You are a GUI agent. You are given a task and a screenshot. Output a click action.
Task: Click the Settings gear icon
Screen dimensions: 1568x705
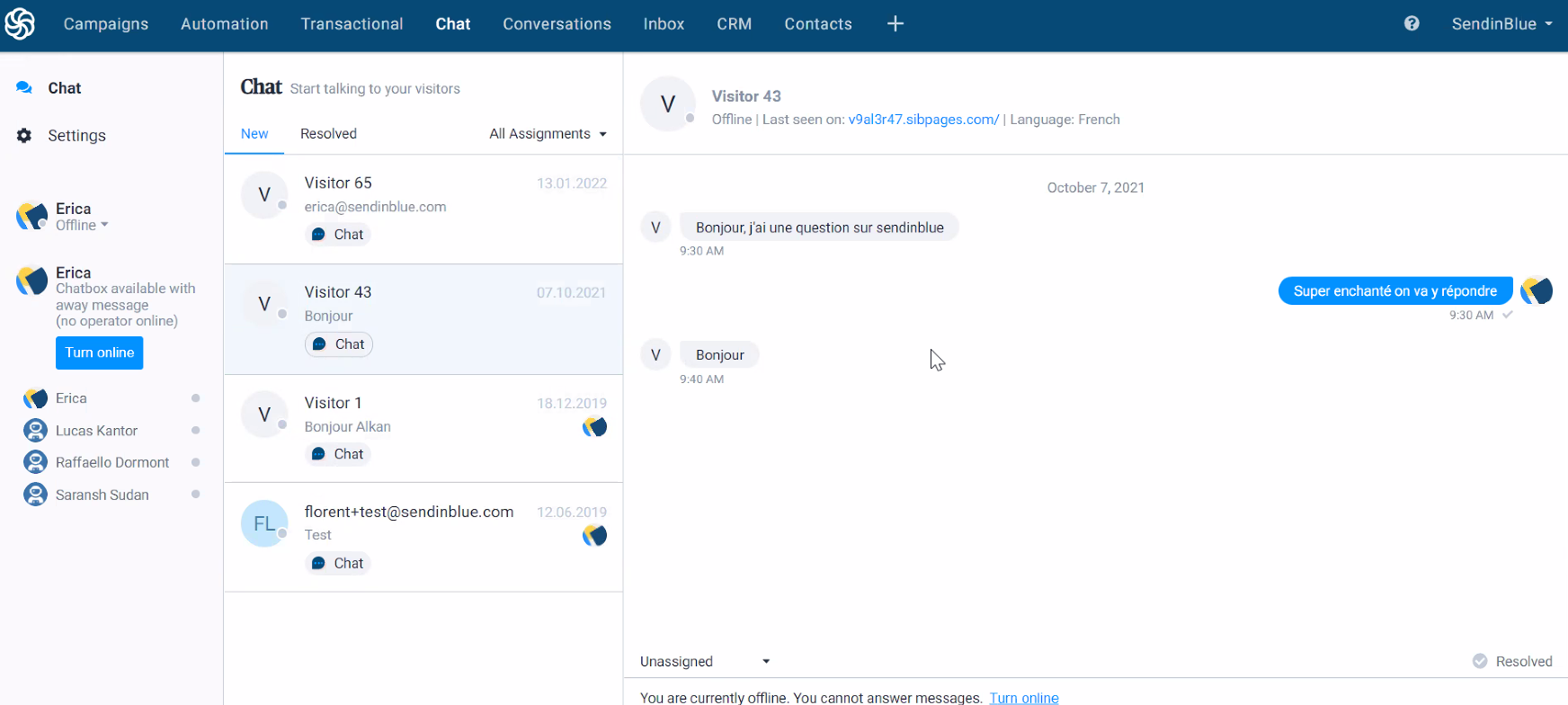[x=24, y=136]
